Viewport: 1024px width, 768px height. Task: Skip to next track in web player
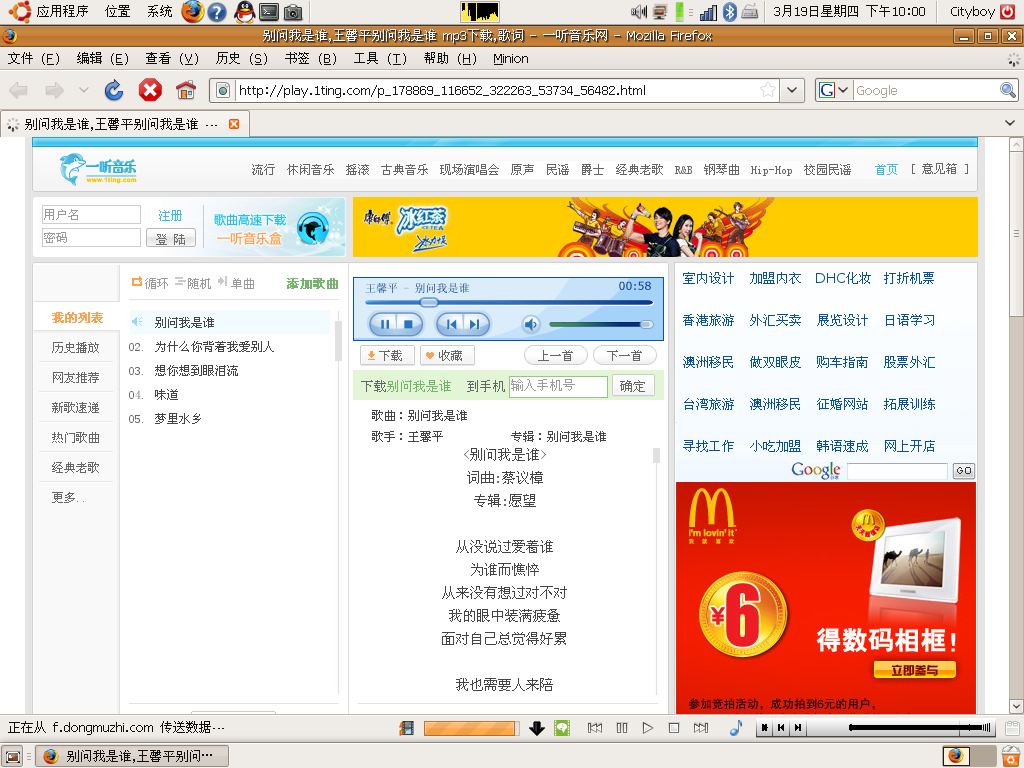tap(475, 324)
